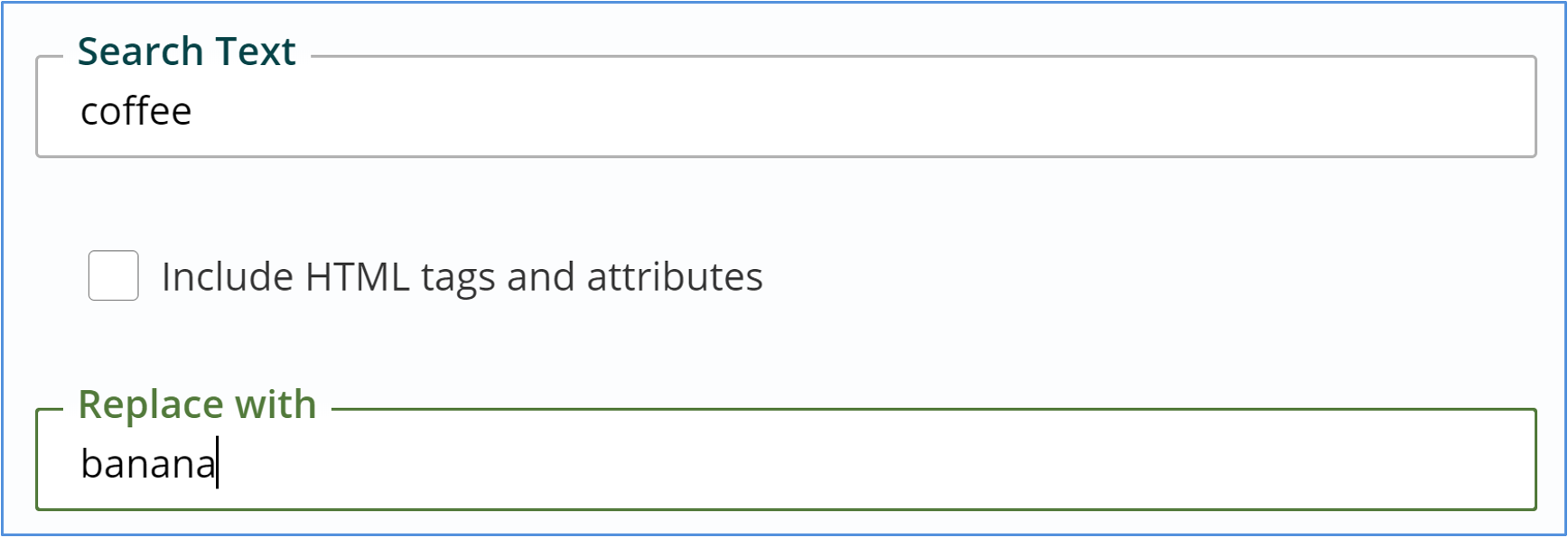Screen dimensions: 1568x538
Task: Focus the Search Text input field
Action: point(786,111)
